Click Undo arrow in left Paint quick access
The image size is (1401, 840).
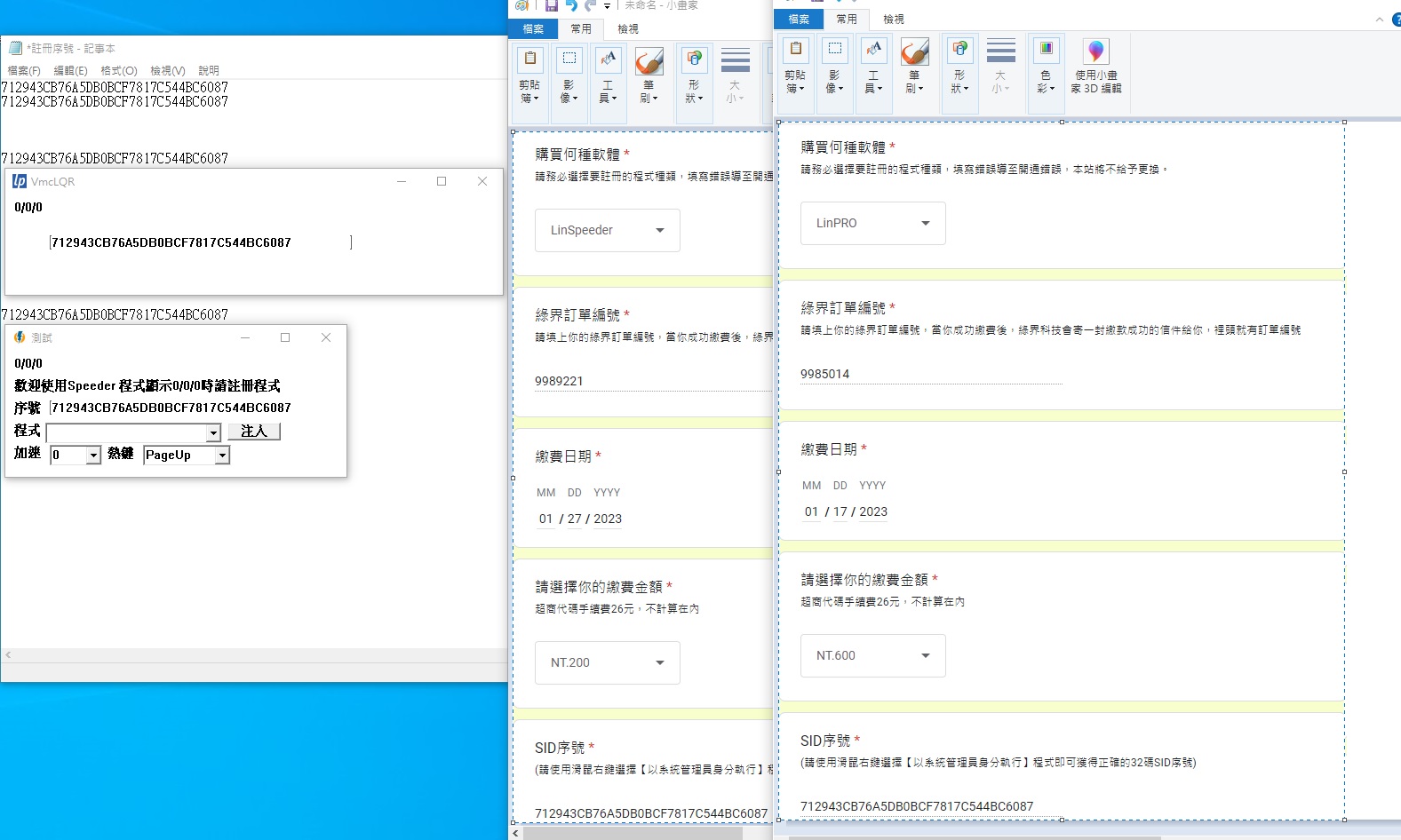[x=571, y=5]
